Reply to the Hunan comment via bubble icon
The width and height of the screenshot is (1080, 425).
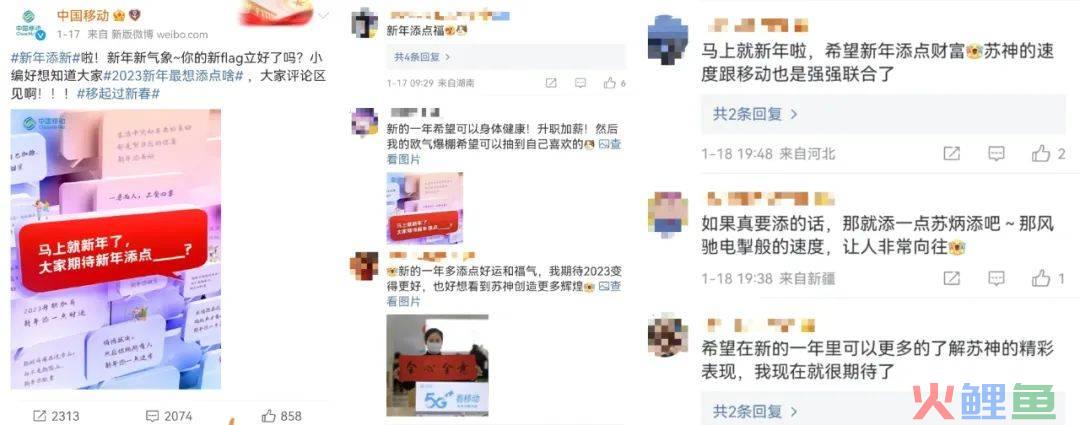coord(580,83)
